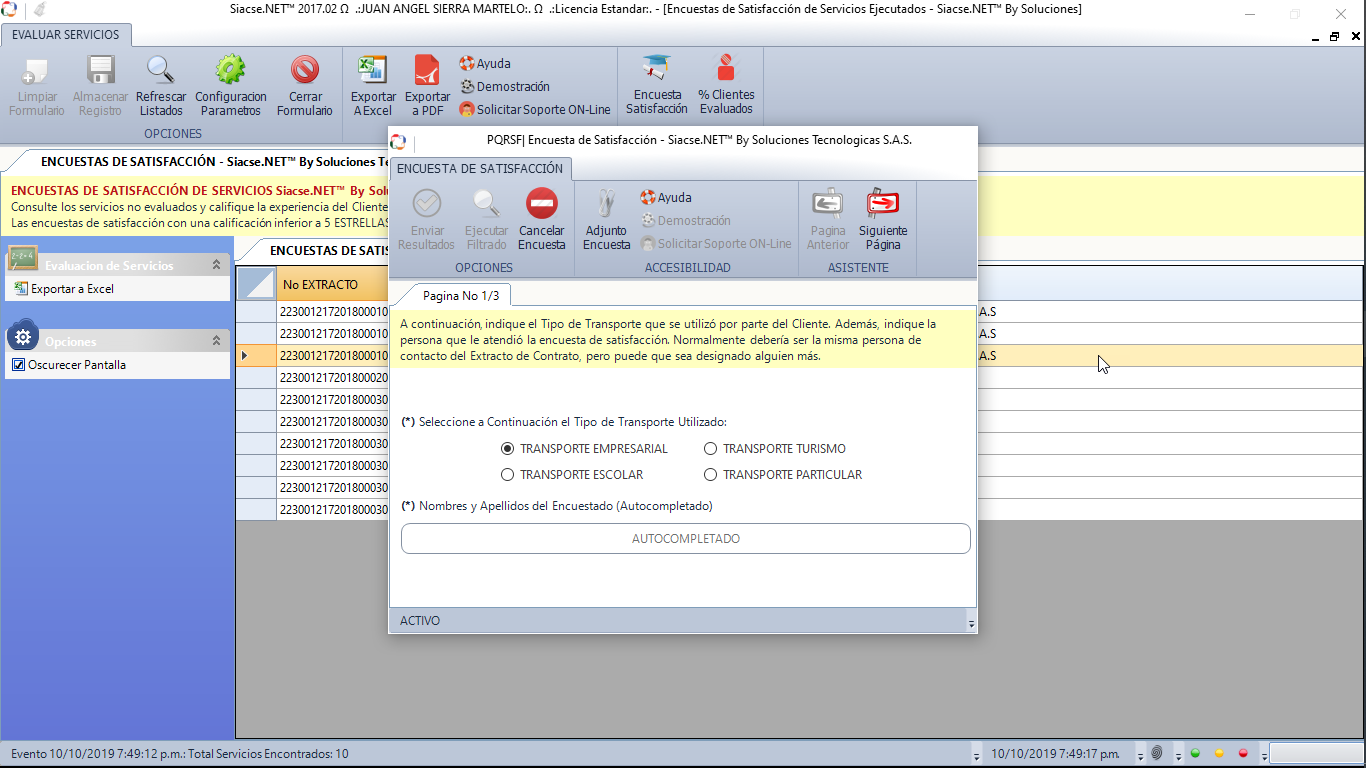Click Exportar a PDF icon

click(427, 70)
